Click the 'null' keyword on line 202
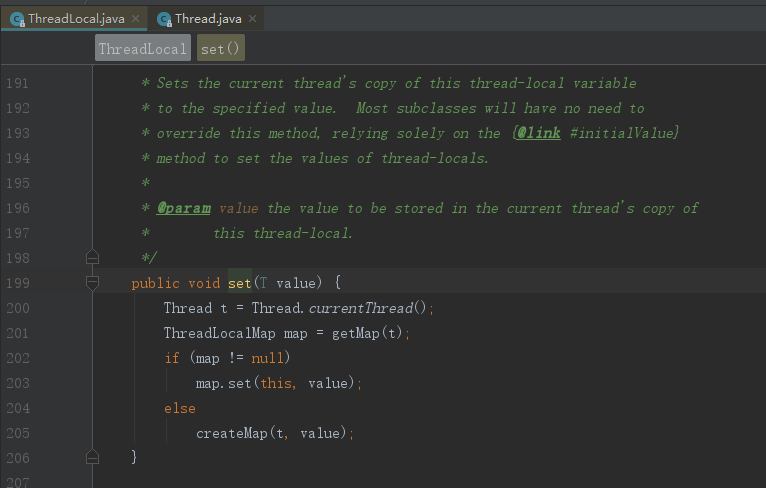 (x=267, y=358)
